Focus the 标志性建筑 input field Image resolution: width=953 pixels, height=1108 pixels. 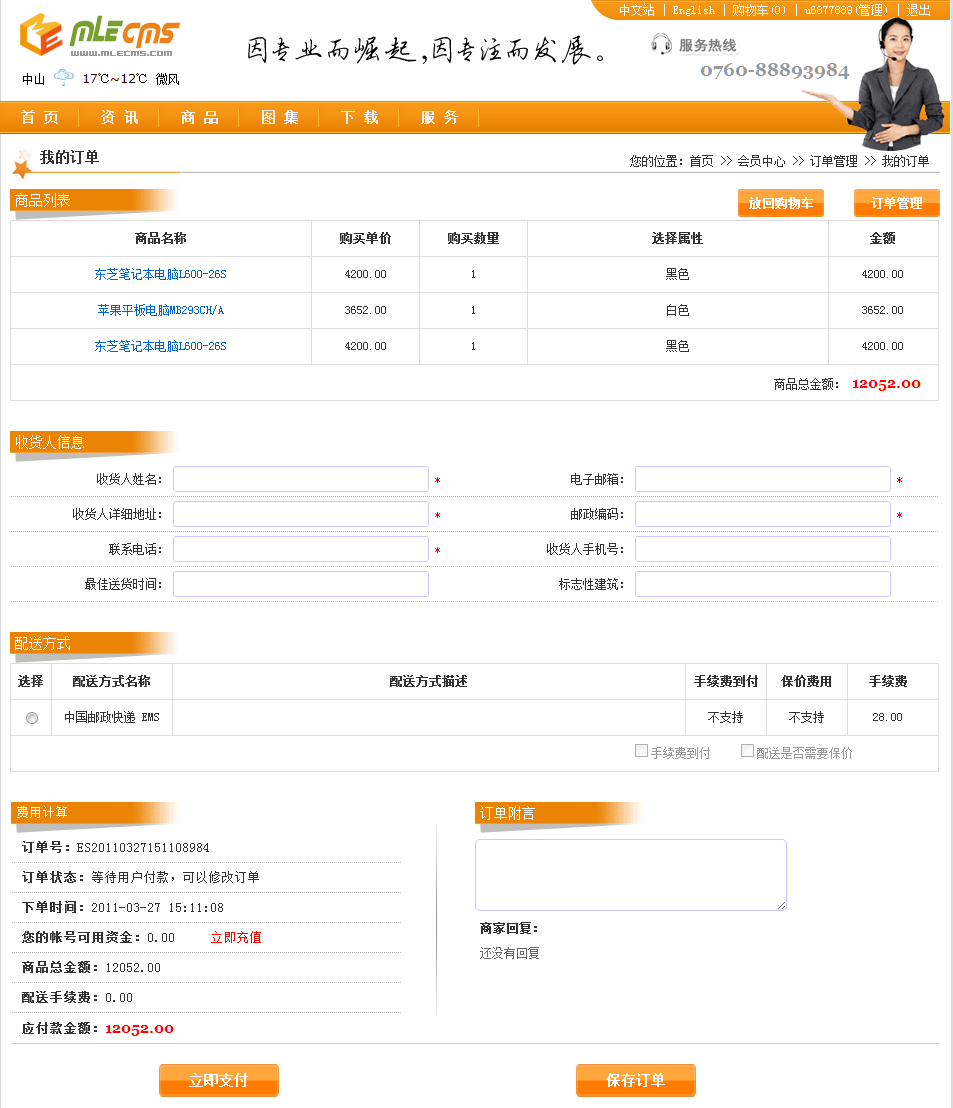[763, 584]
